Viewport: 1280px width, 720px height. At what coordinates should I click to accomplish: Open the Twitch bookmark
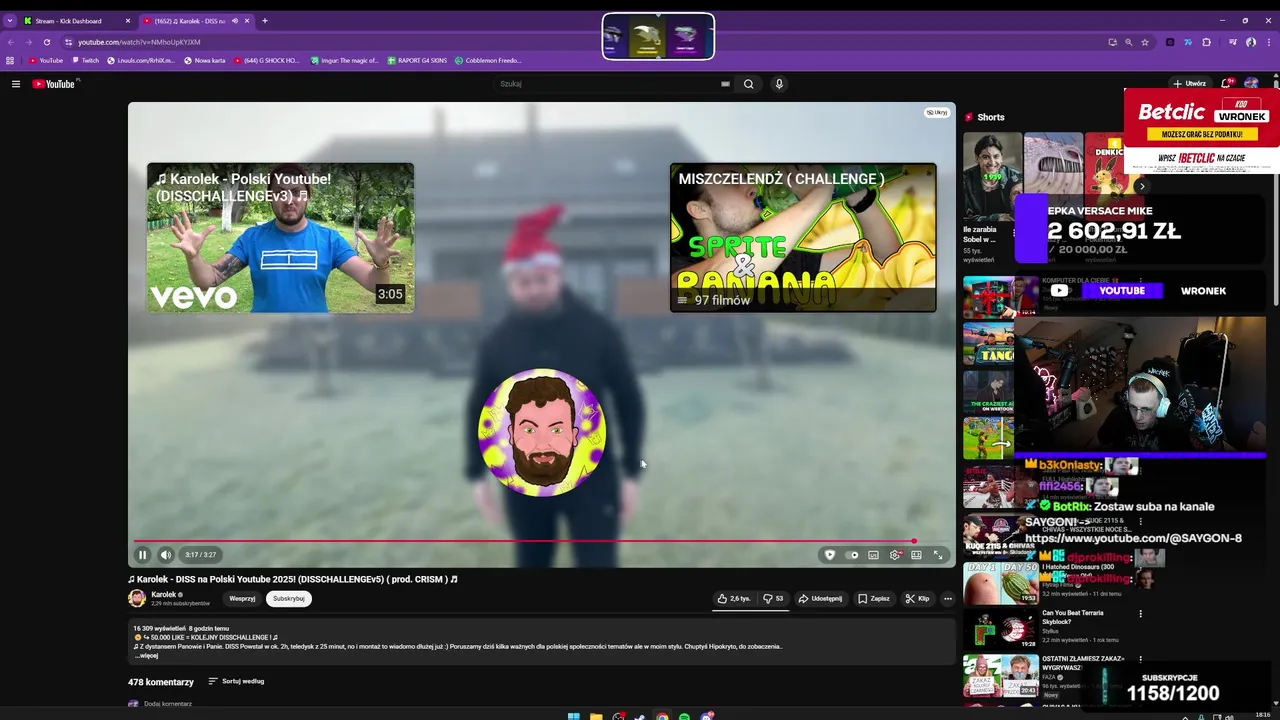pyautogui.click(x=85, y=61)
